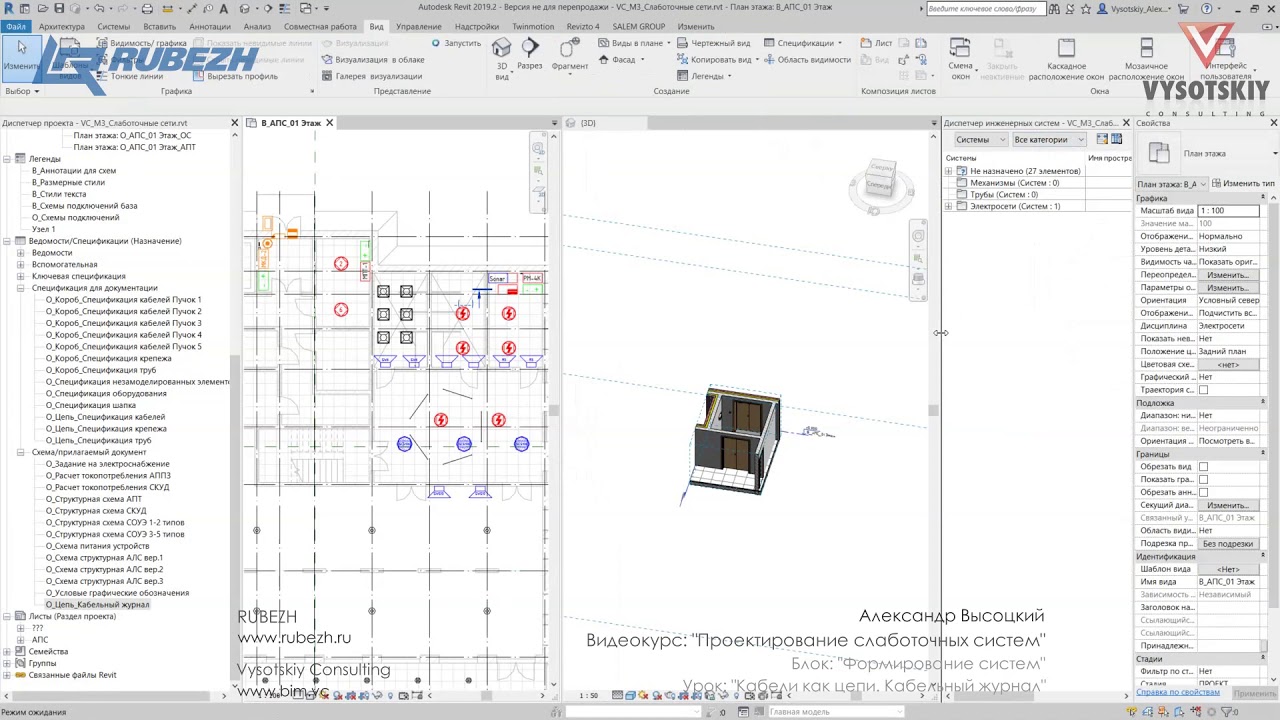
Task: Open the Спецификации ribbon dropdown
Action: (x=804, y=44)
